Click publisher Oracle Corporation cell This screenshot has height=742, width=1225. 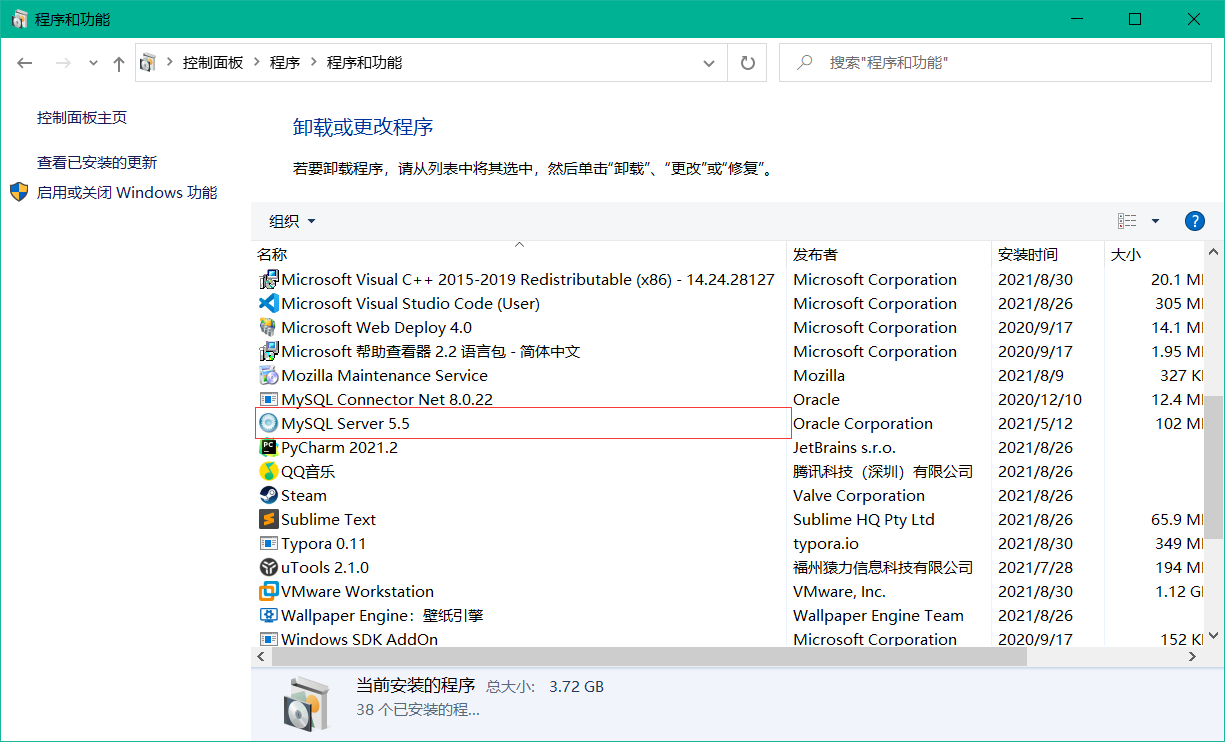pos(863,424)
